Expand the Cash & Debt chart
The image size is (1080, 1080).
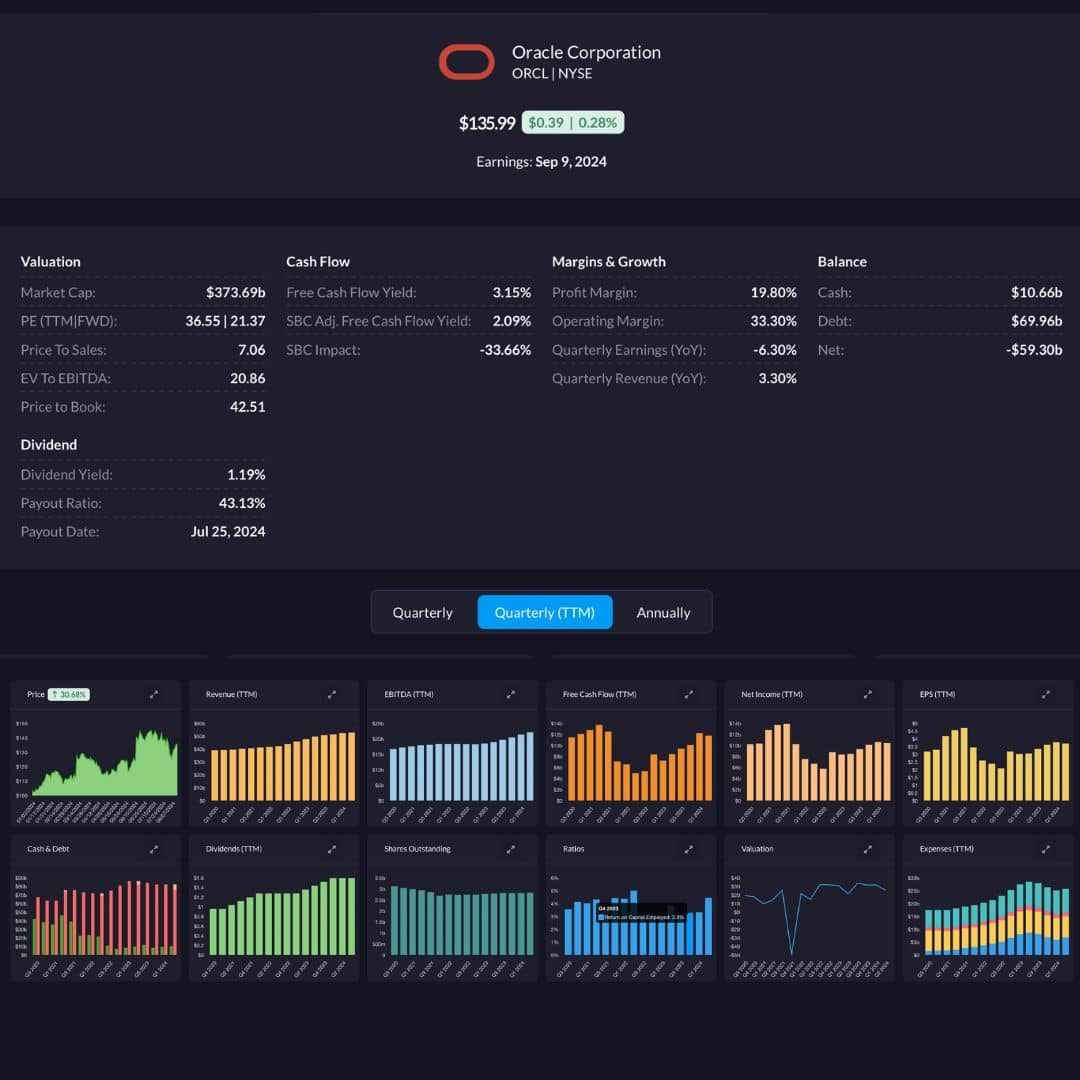pyautogui.click(x=154, y=849)
